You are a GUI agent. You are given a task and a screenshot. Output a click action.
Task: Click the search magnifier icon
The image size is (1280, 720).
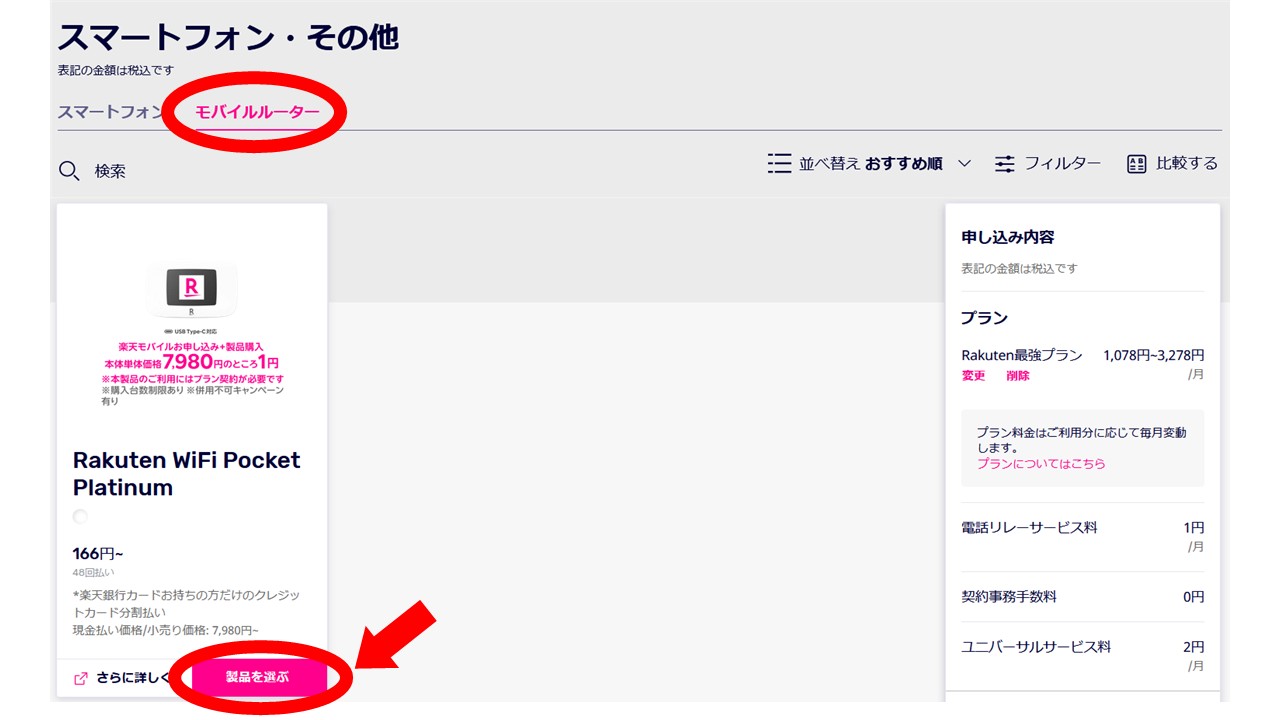[69, 171]
